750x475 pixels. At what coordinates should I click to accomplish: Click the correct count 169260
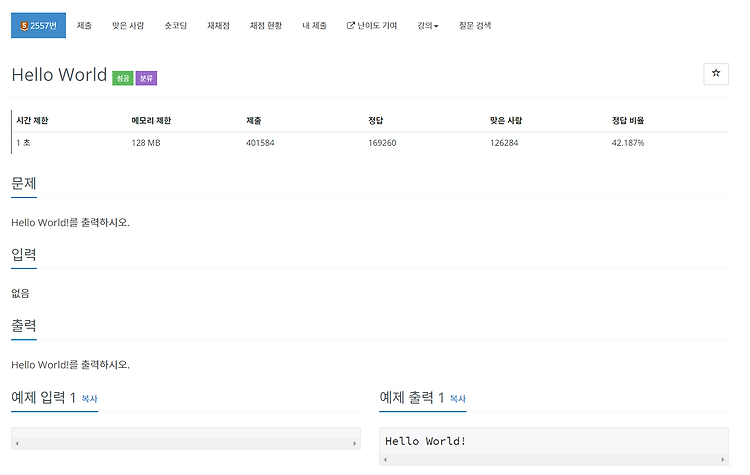[382, 143]
